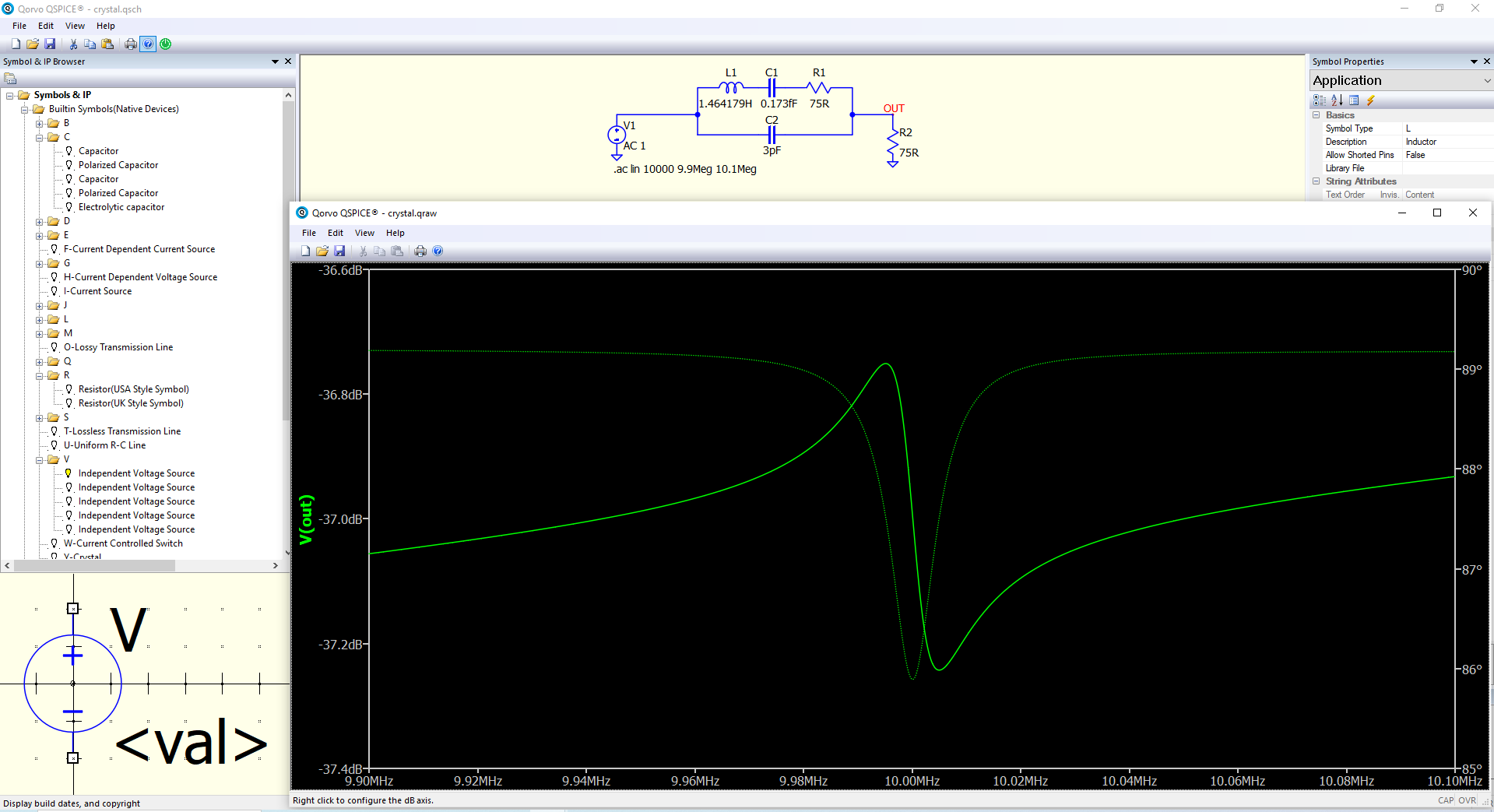The width and height of the screenshot is (1494, 812).
Task: Click the lightning bolt events icon
Action: click(x=1371, y=100)
